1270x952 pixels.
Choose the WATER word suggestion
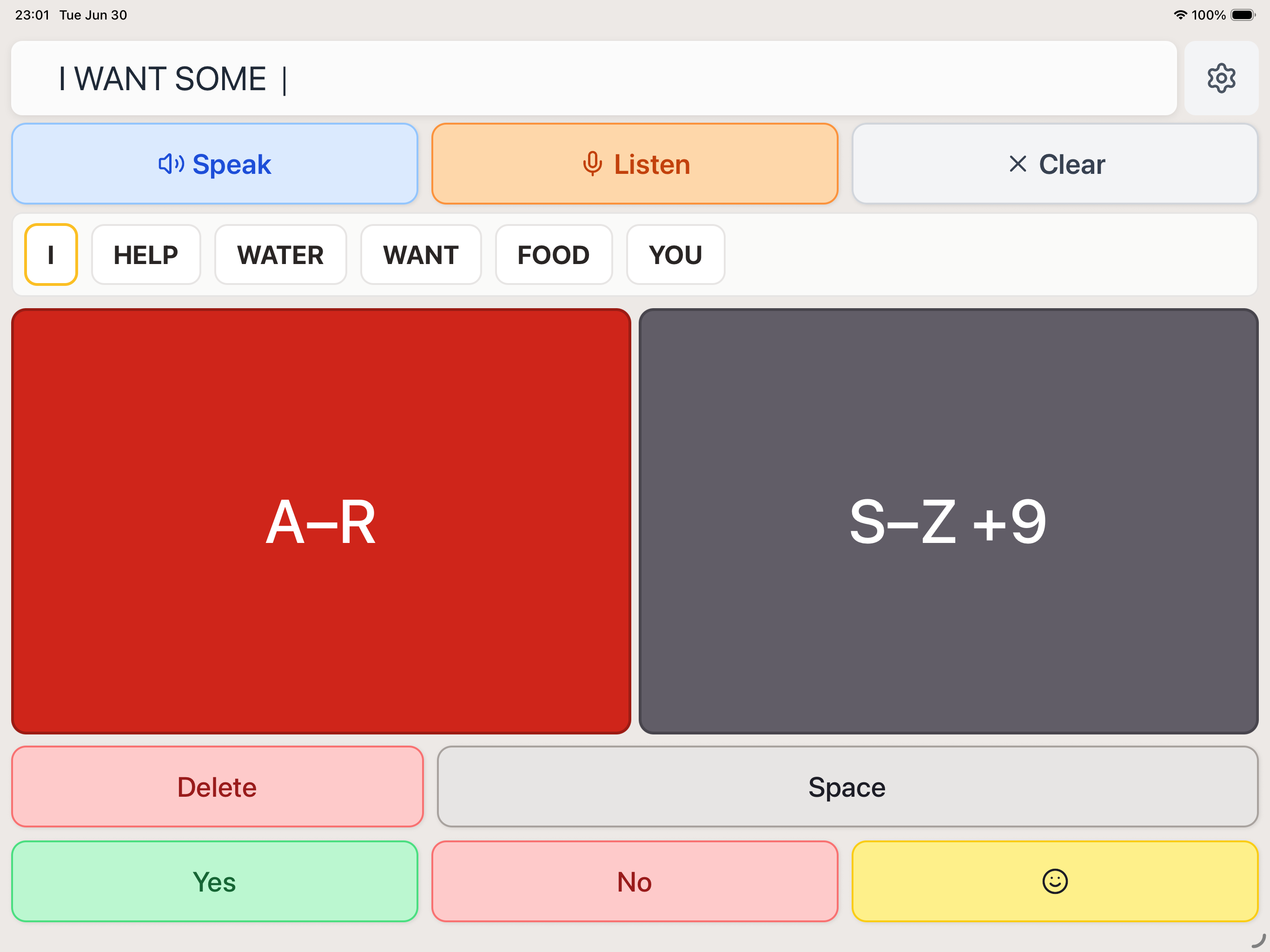(281, 254)
